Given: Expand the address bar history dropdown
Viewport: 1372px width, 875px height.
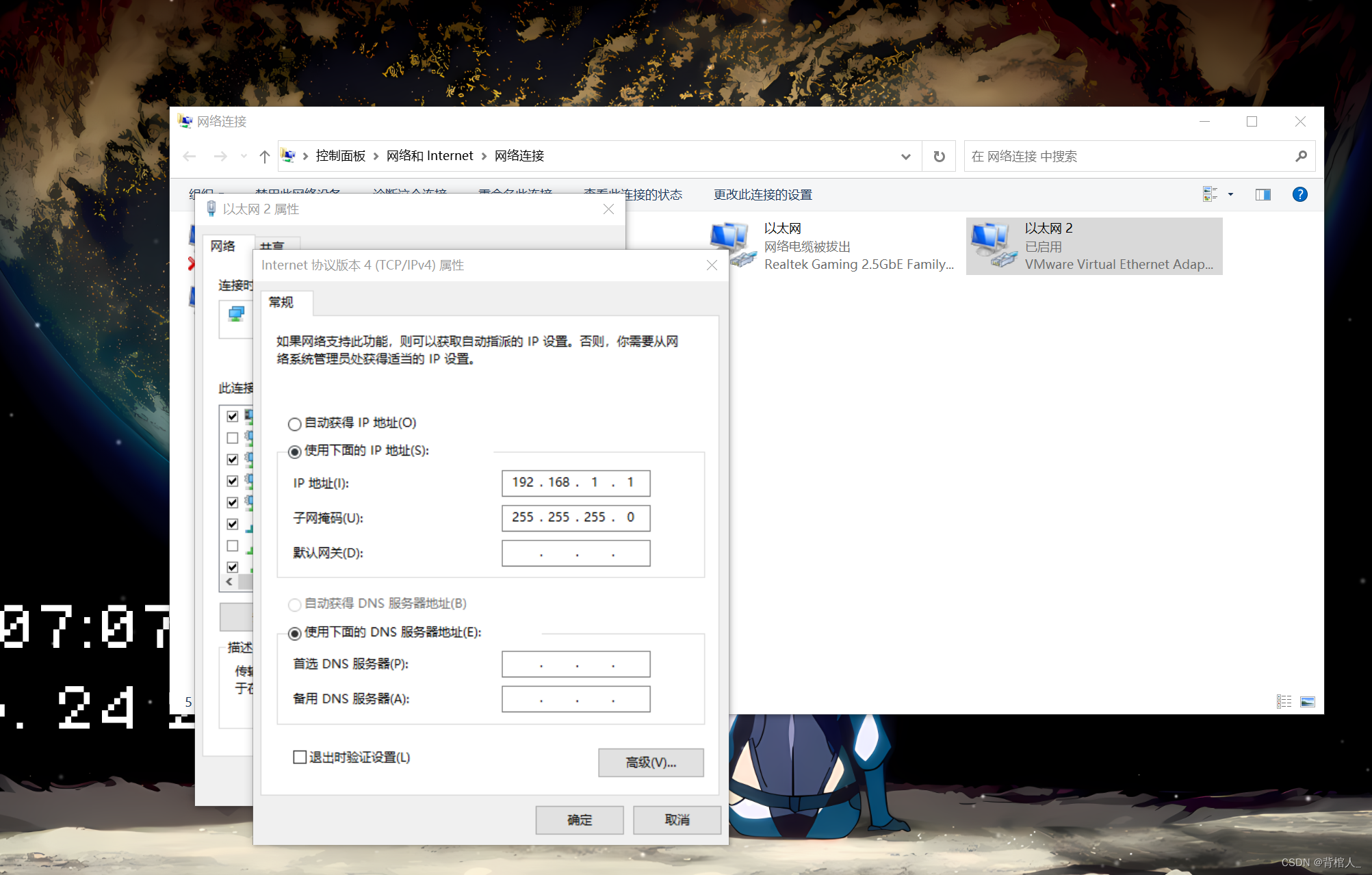Looking at the screenshot, I should [x=906, y=157].
